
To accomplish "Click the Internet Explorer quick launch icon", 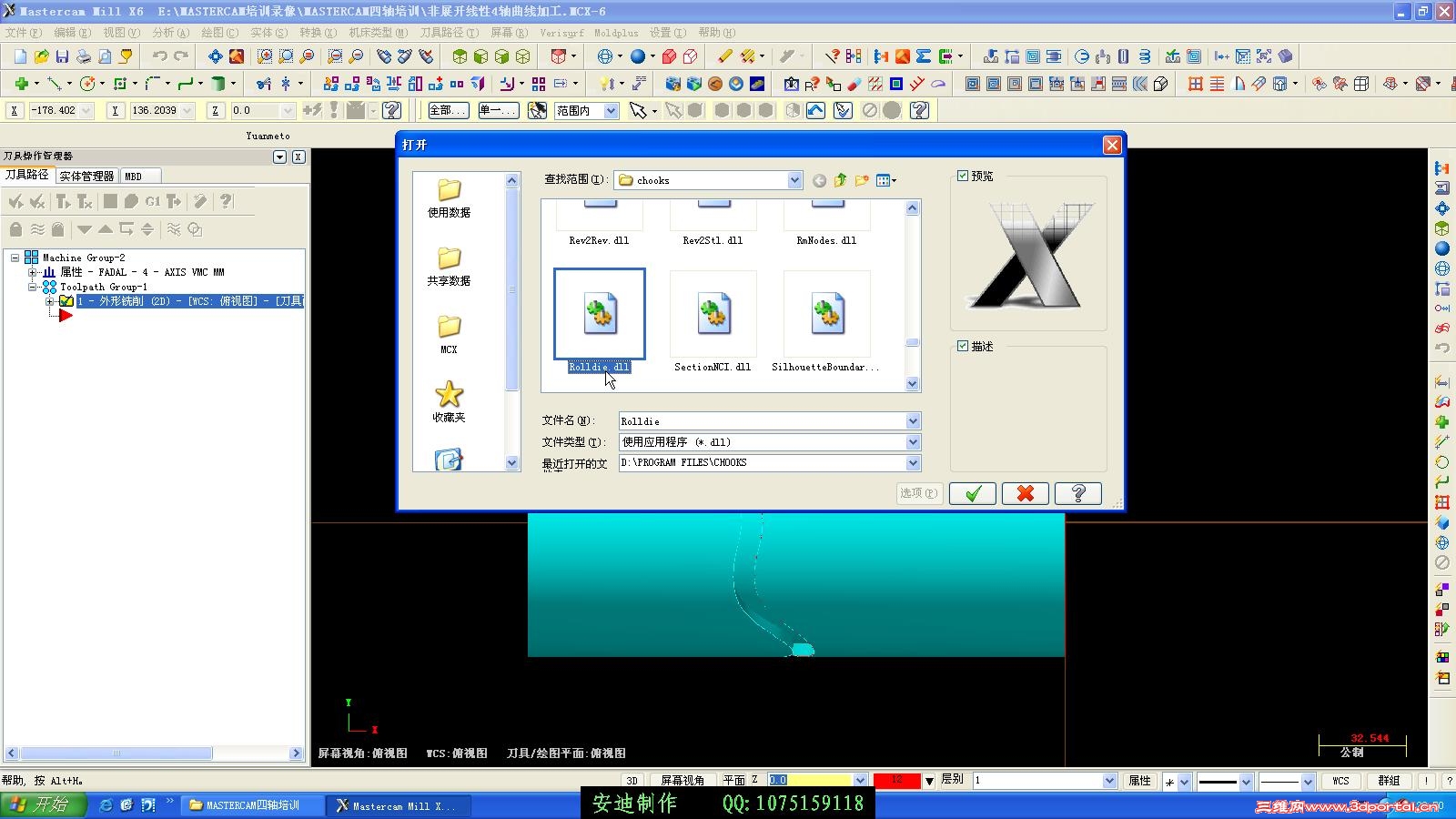I will coord(106,805).
